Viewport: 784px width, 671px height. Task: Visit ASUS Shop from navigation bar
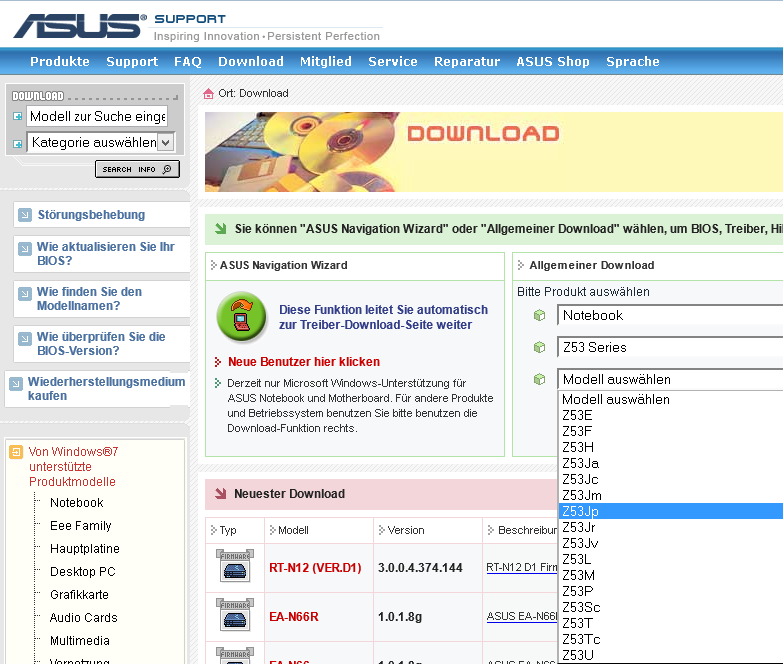tap(552, 62)
